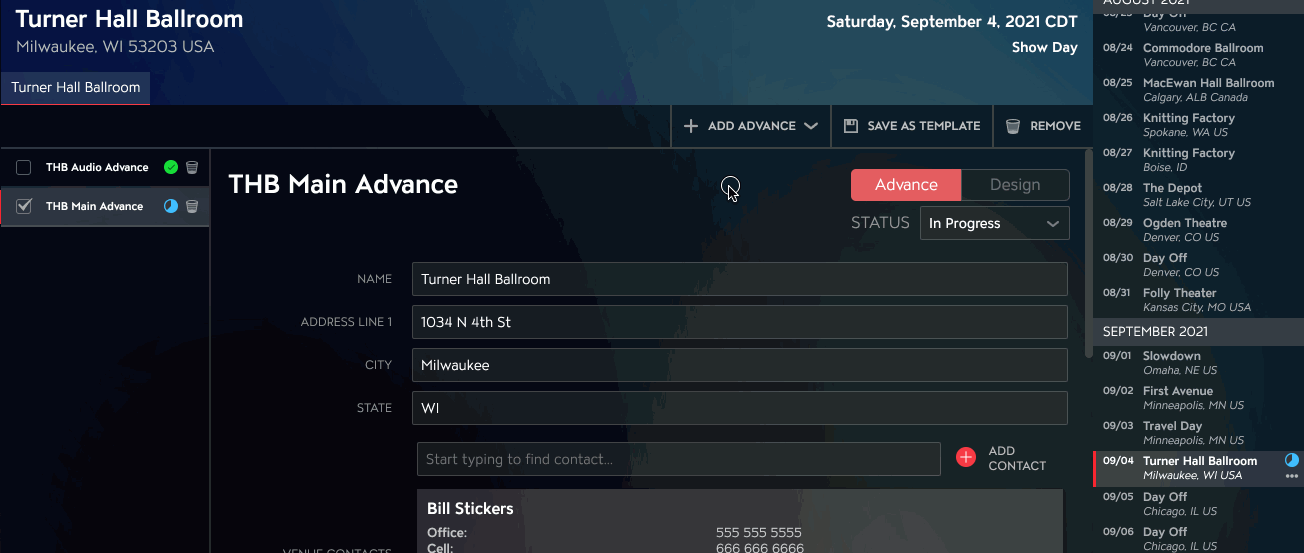1304x553 pixels.
Task: Click Save as Template button
Action: [912, 126]
